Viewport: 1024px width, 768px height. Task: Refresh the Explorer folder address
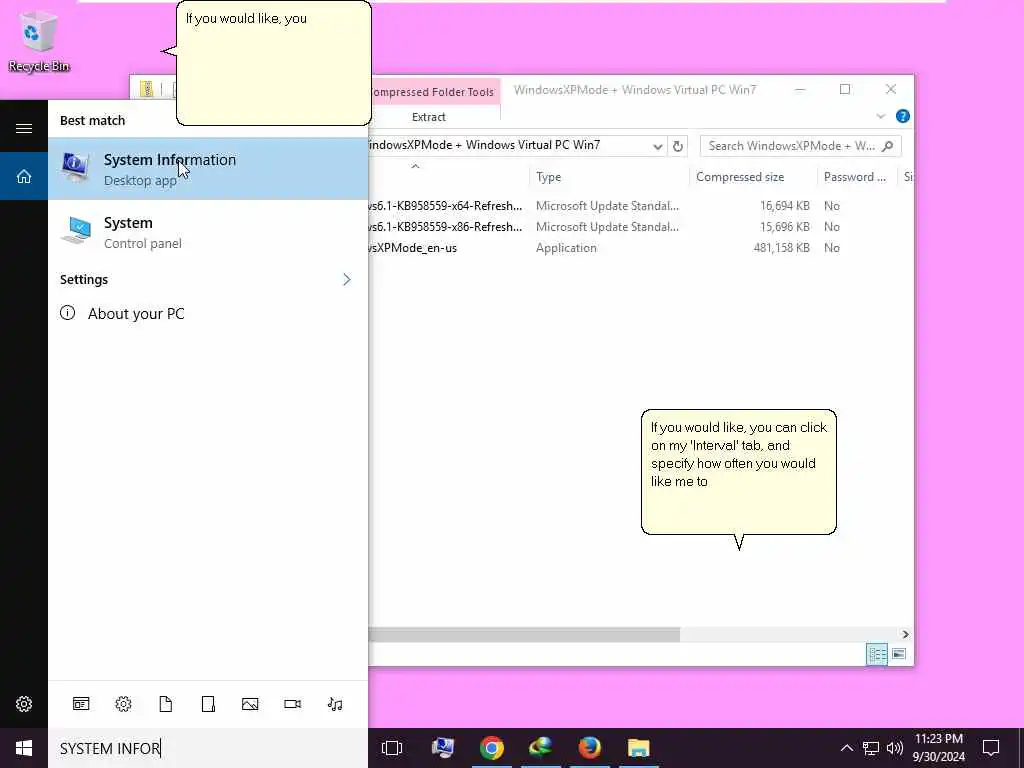click(678, 146)
